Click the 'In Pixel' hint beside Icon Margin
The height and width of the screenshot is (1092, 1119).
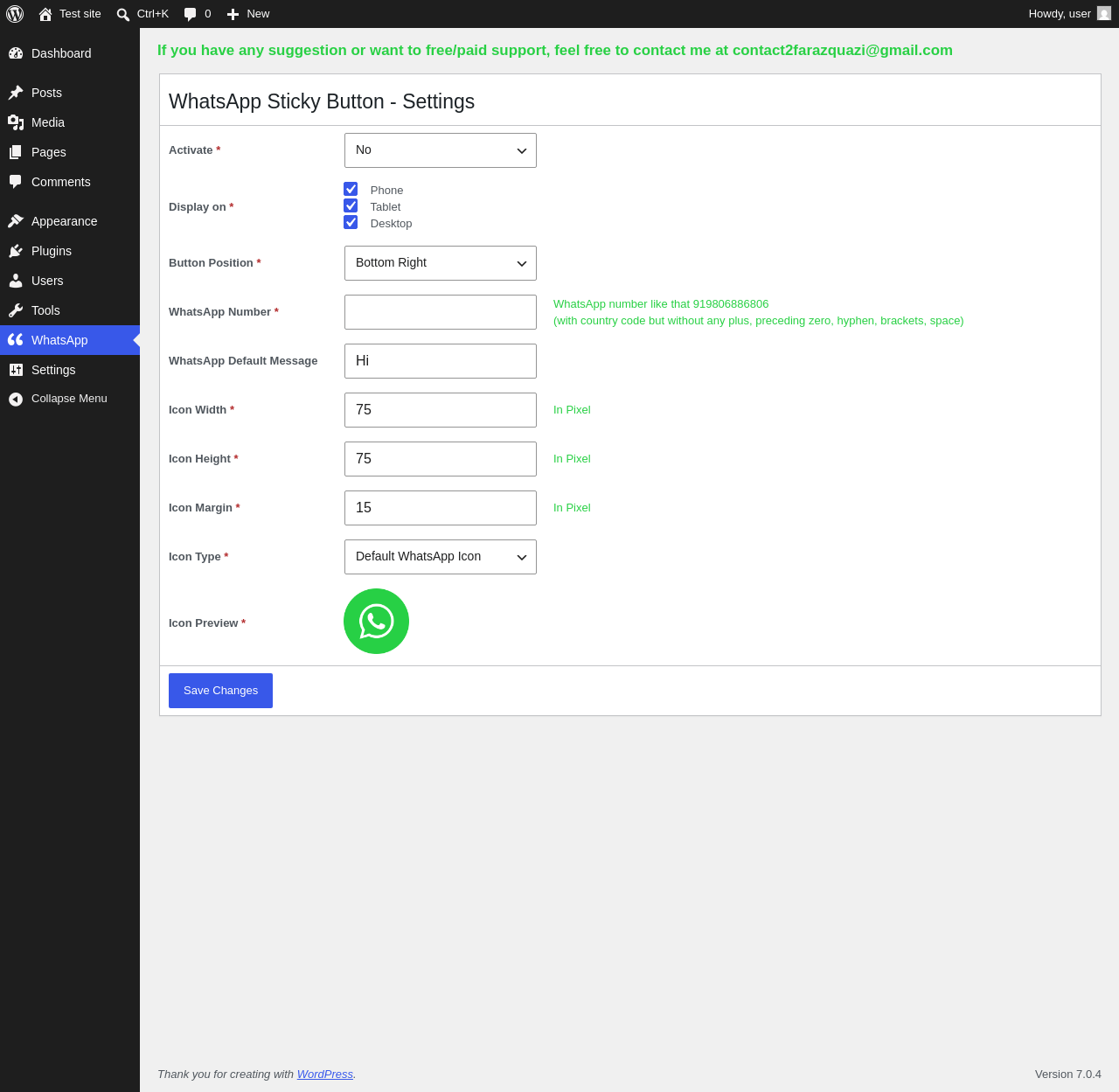[572, 508]
